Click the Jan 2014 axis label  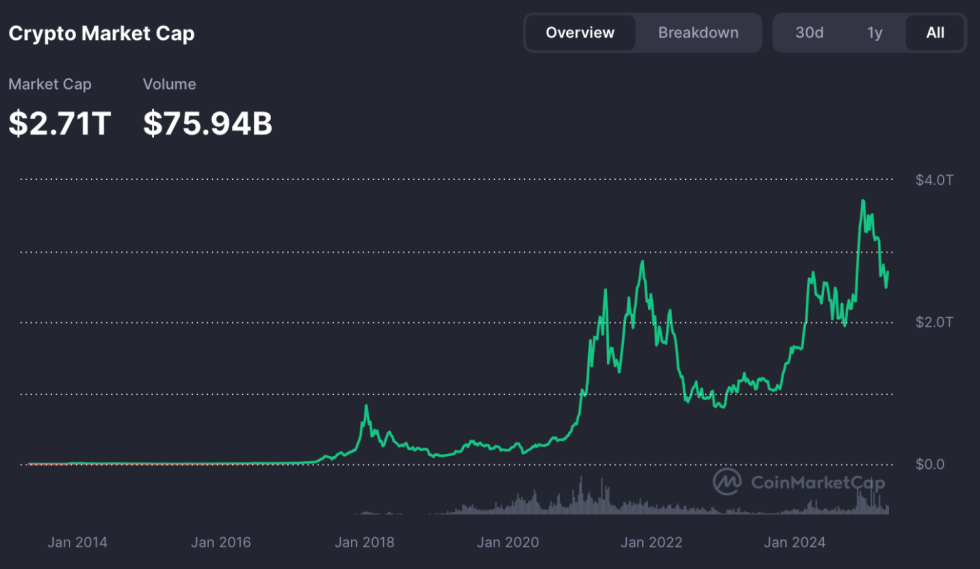(x=77, y=542)
